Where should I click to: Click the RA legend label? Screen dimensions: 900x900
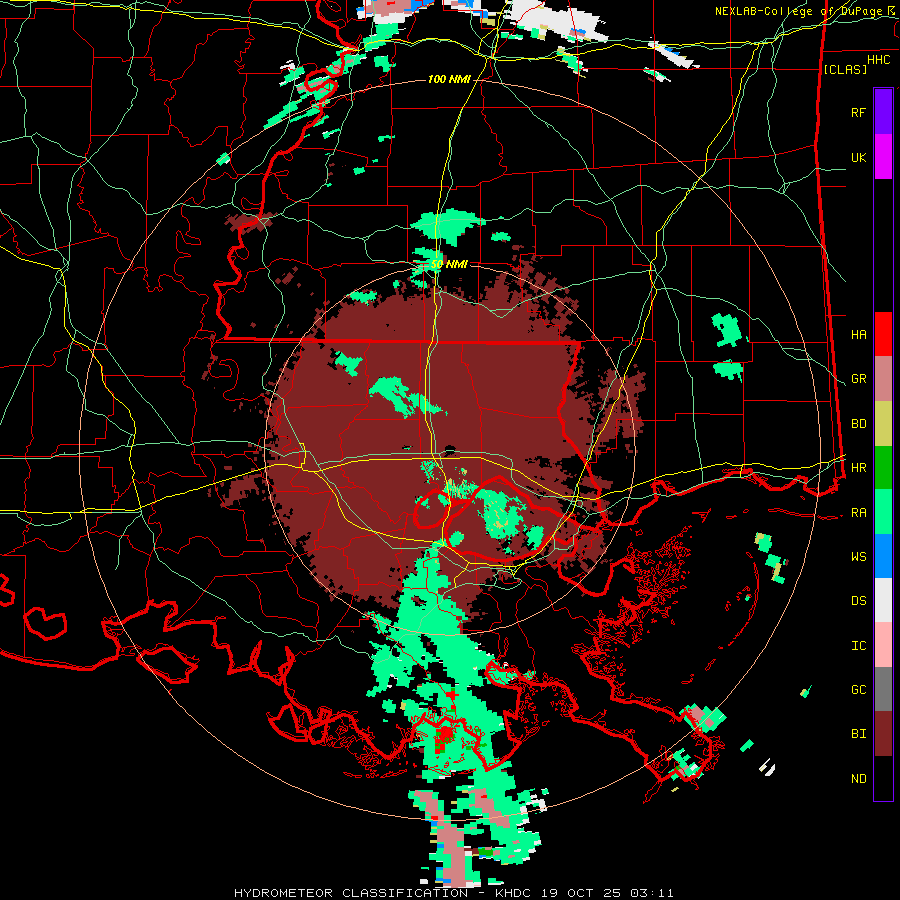point(858,513)
